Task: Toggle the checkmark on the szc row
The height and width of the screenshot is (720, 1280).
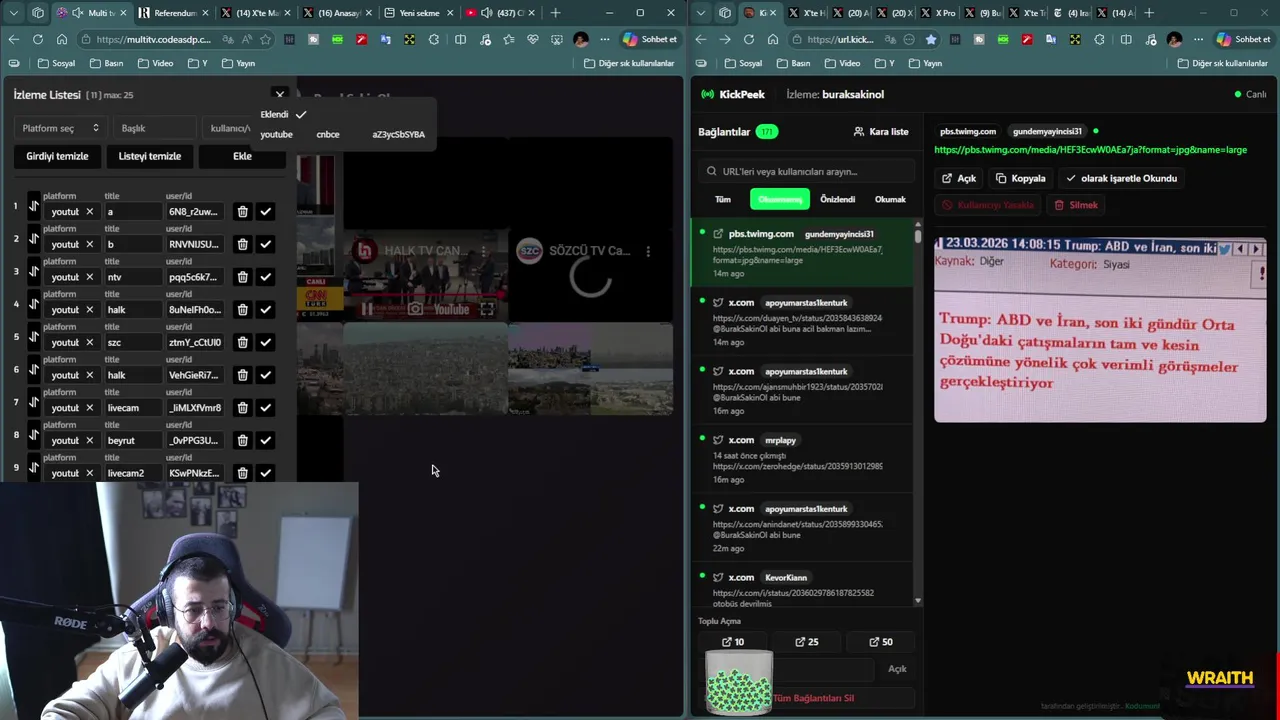Action: pyautogui.click(x=265, y=342)
